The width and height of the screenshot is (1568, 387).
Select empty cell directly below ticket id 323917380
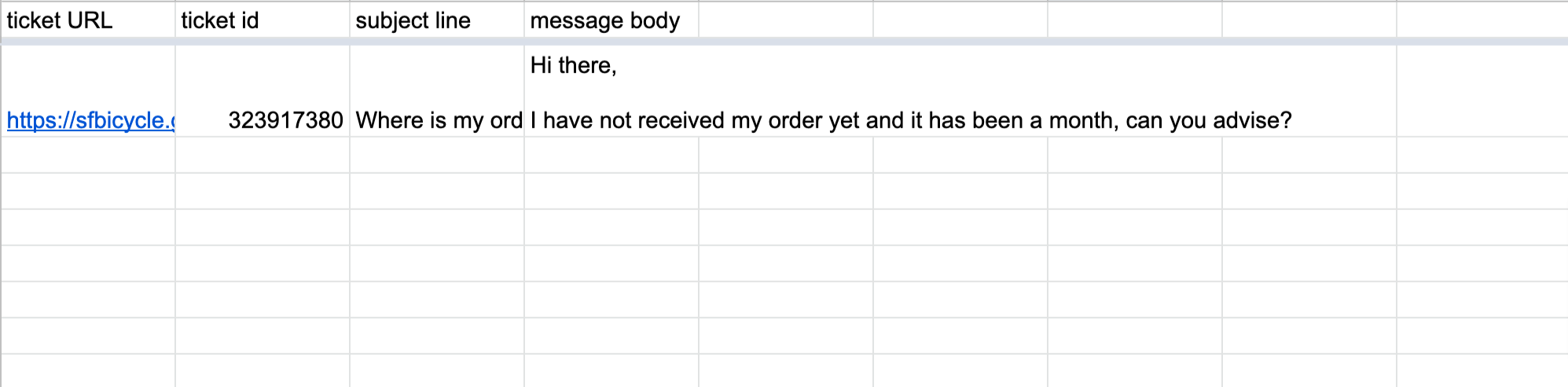tap(263, 155)
